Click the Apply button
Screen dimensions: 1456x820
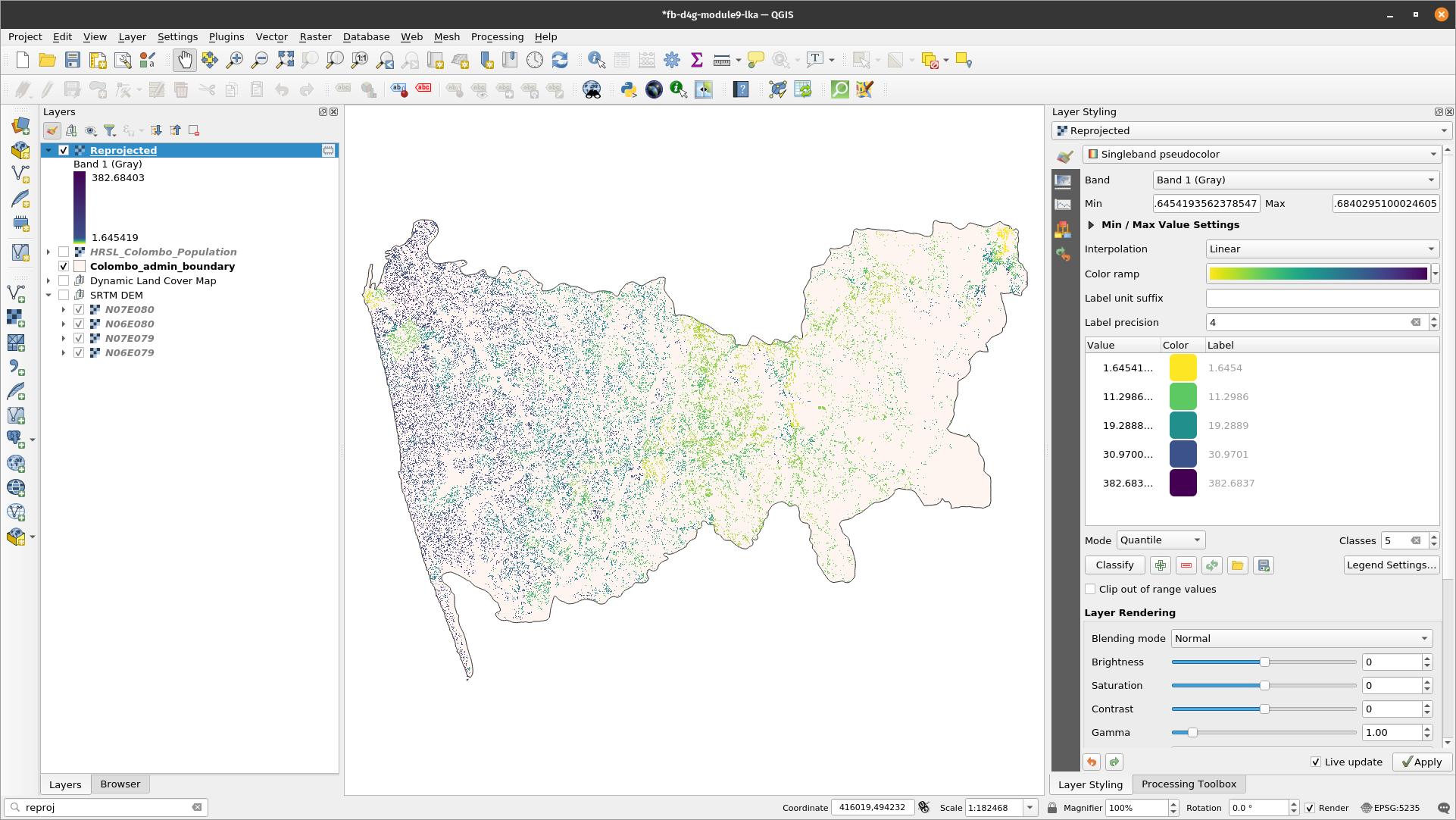(x=1422, y=762)
